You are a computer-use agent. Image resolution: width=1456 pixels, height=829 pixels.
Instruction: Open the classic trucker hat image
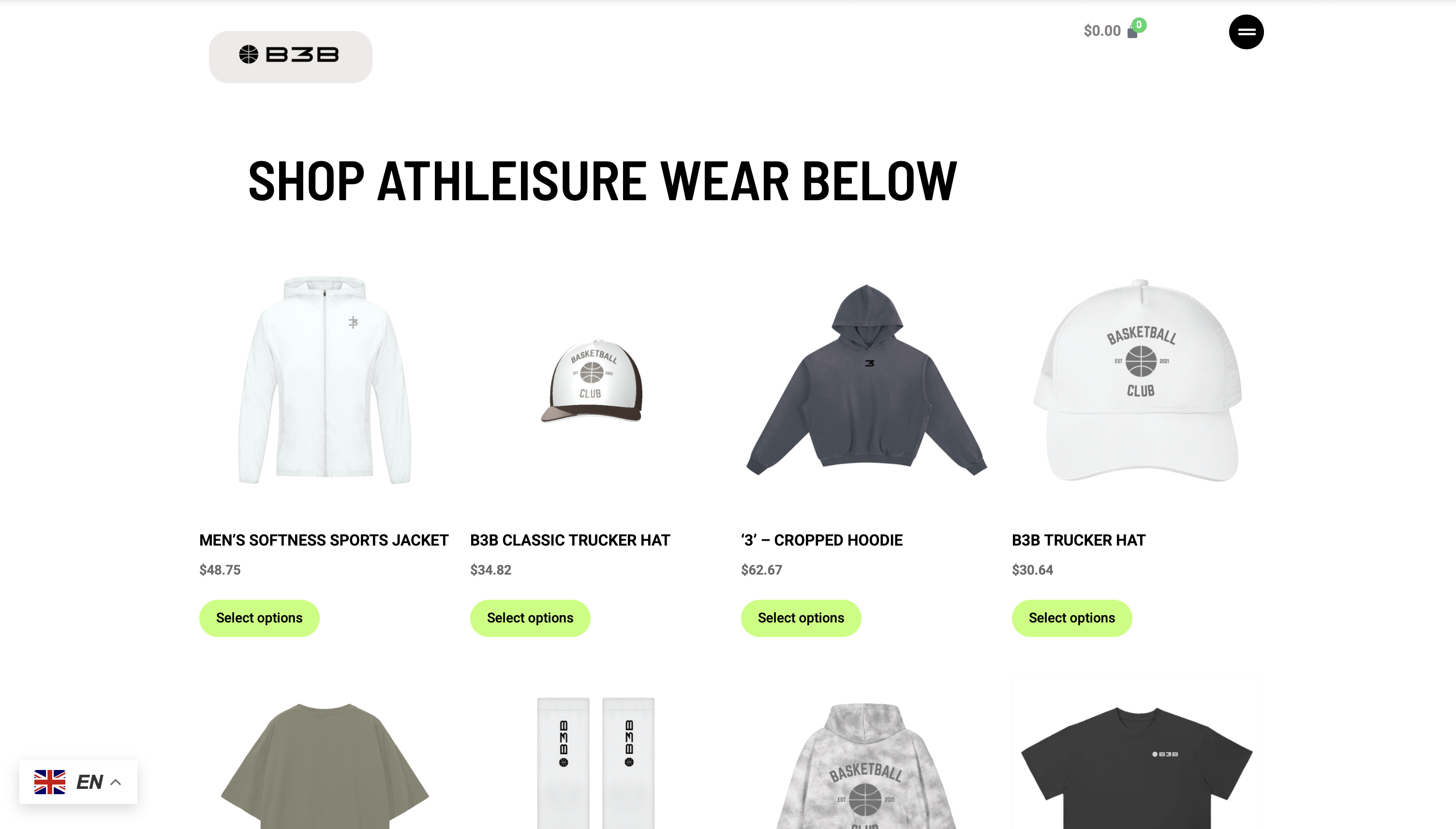tap(592, 380)
